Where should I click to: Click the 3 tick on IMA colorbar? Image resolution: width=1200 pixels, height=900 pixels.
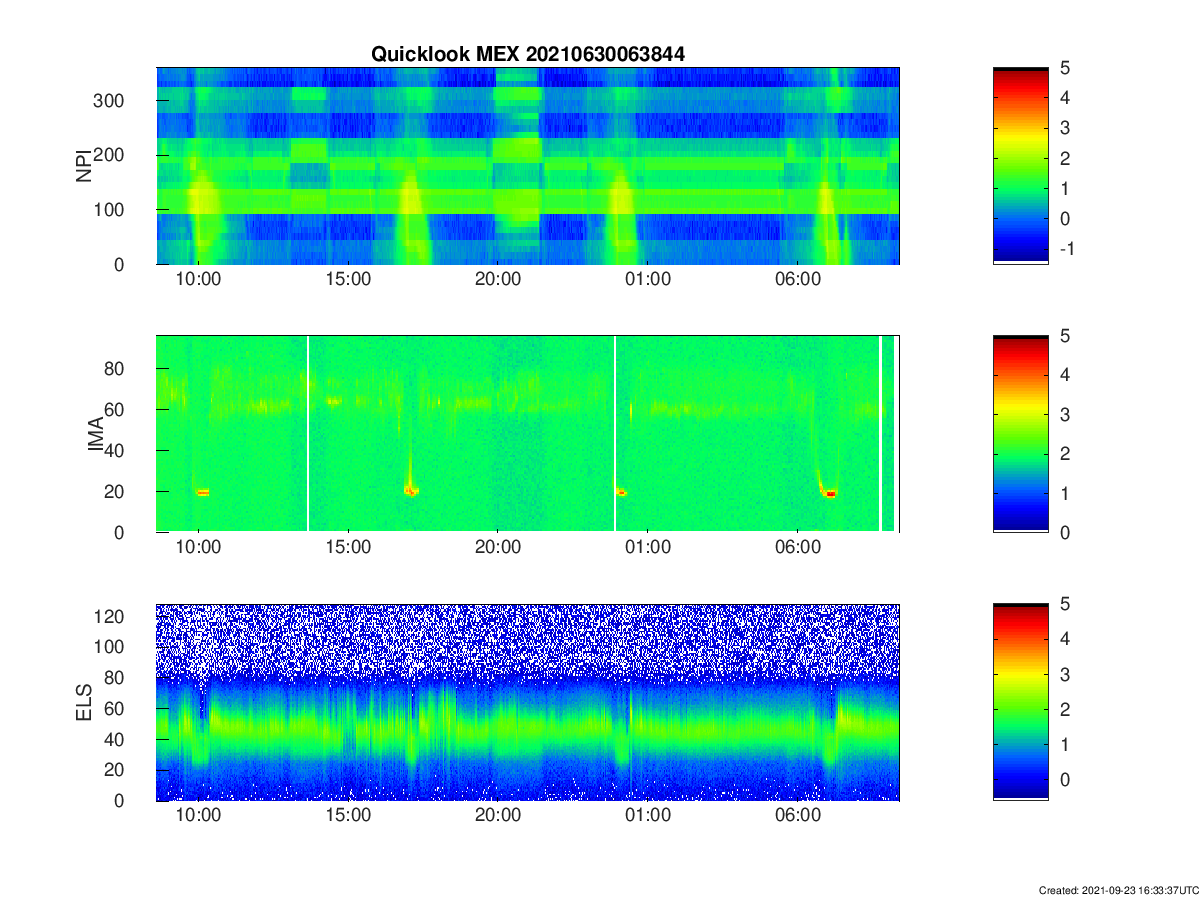pyautogui.click(x=1066, y=414)
